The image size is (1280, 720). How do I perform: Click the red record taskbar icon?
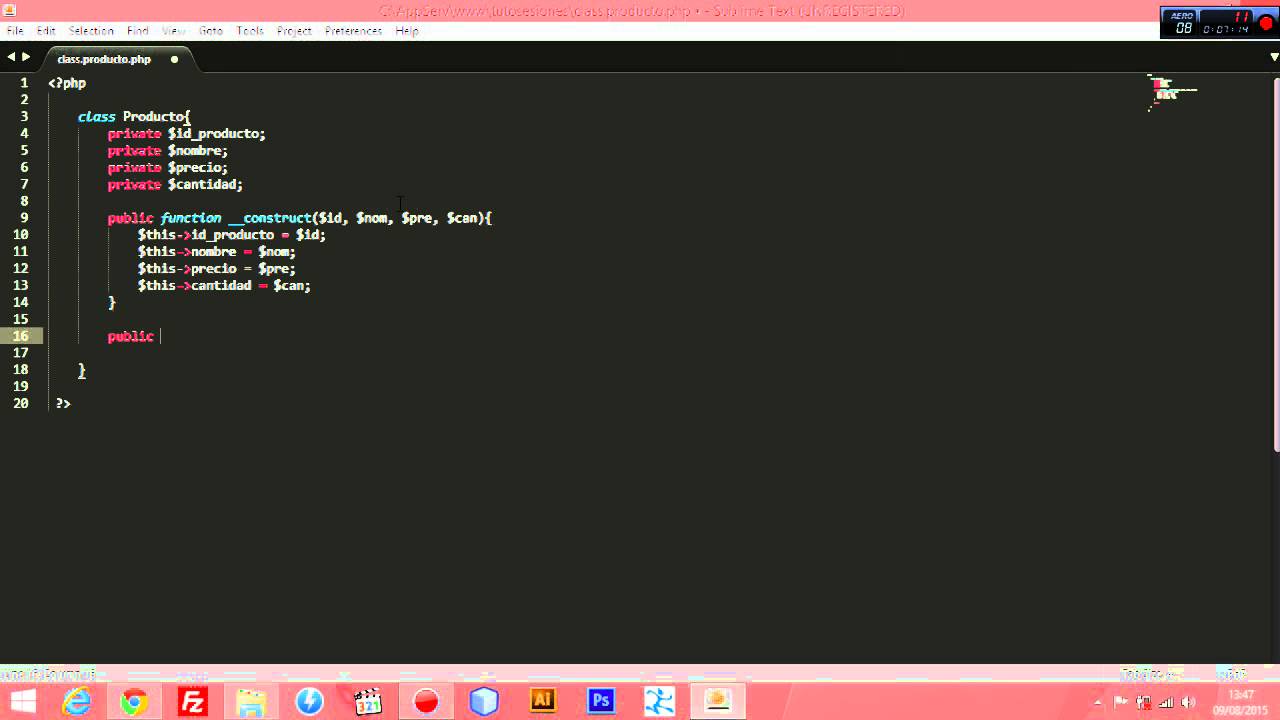426,702
